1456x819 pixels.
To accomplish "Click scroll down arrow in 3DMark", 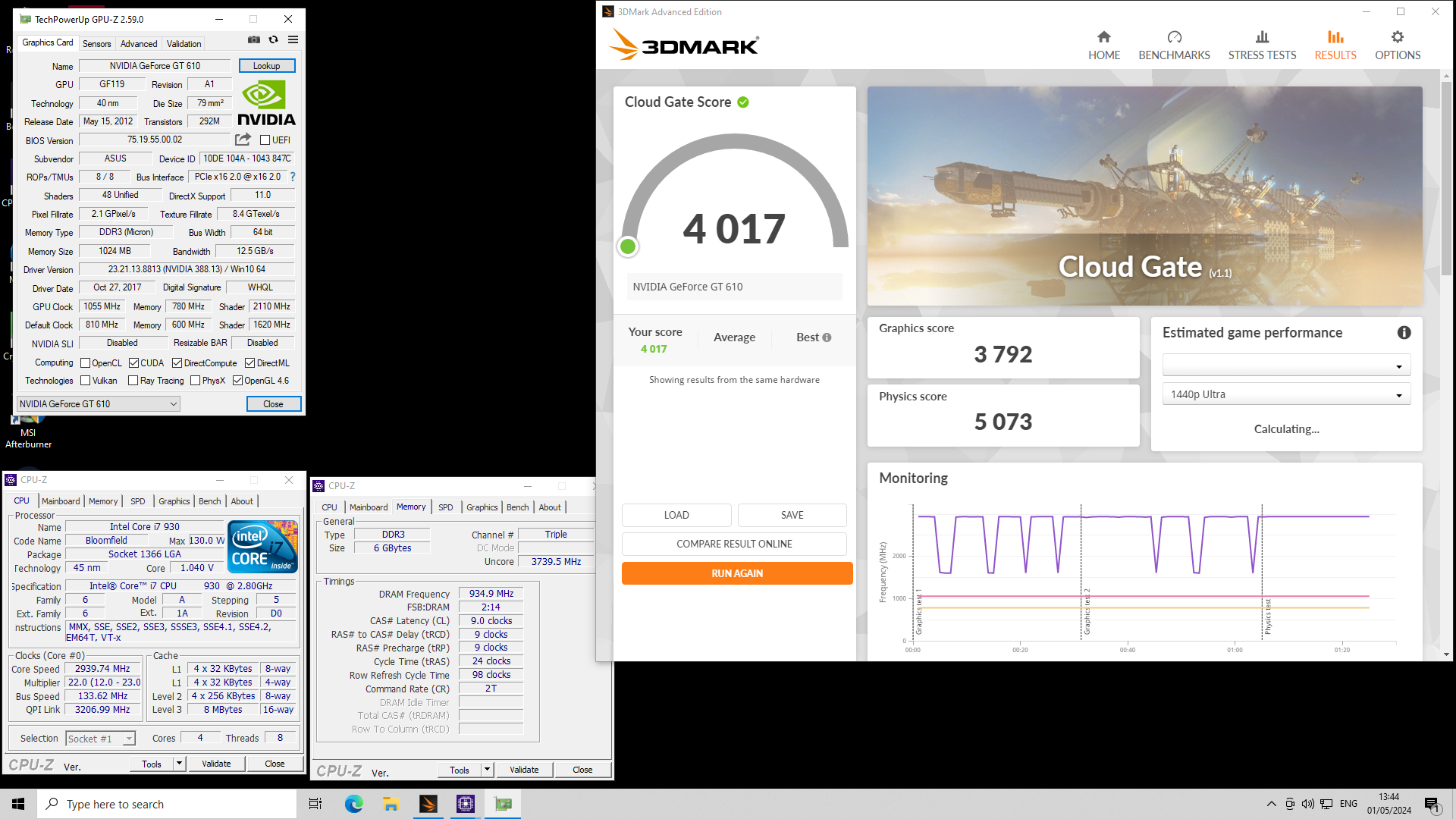I will coord(1447,654).
